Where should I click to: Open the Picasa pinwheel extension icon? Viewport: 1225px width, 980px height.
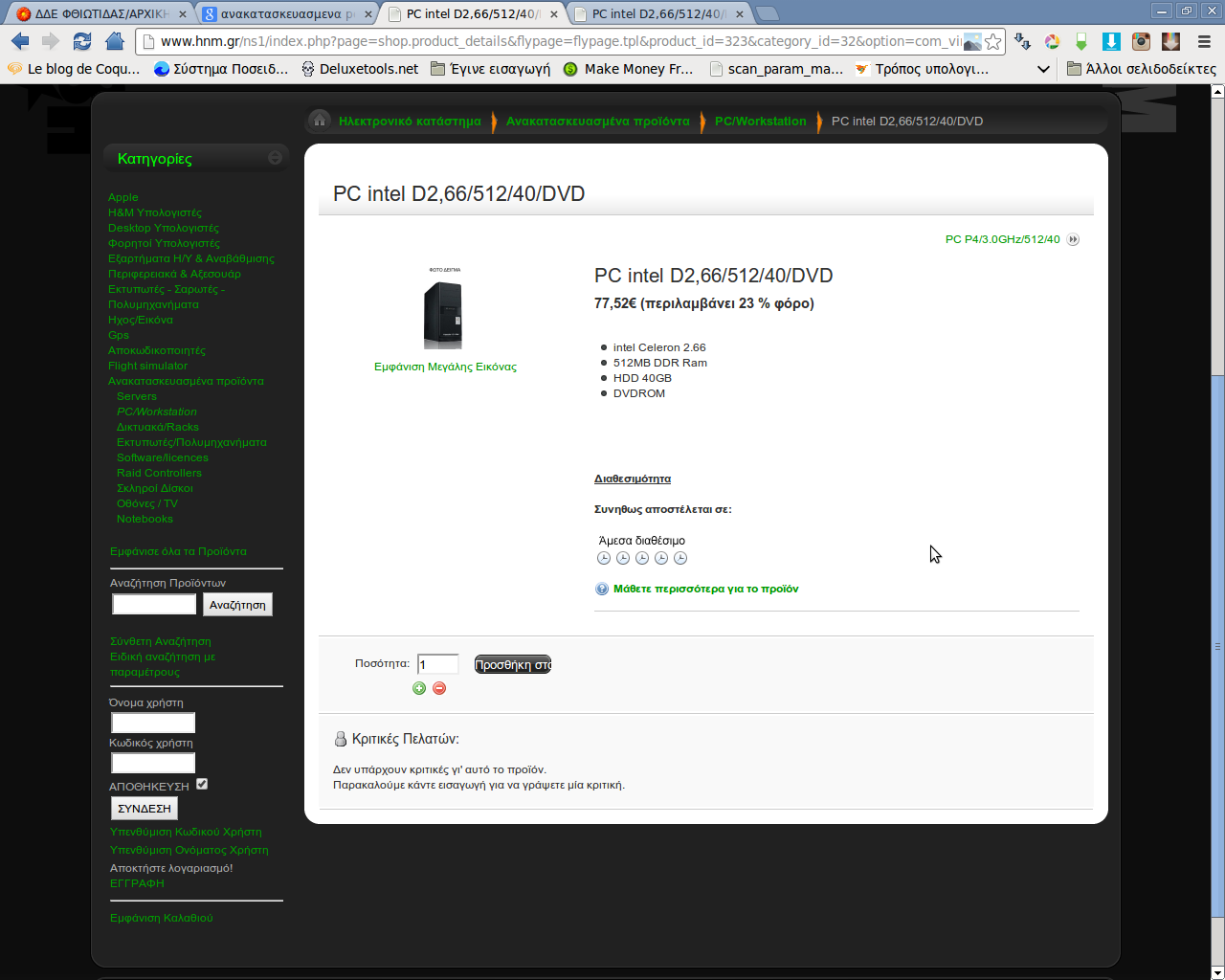1052,41
